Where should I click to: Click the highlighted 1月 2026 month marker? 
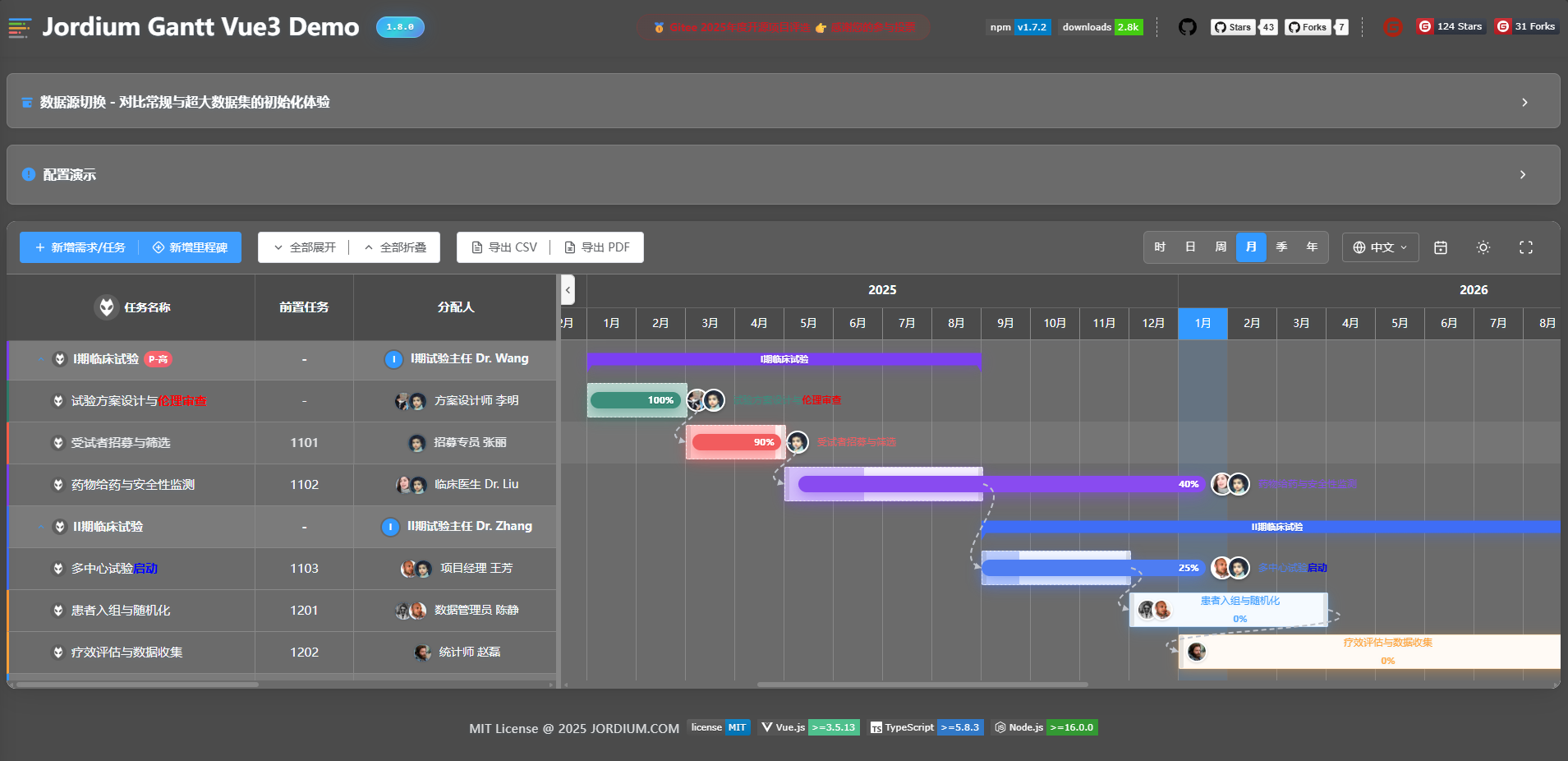[x=1202, y=324]
